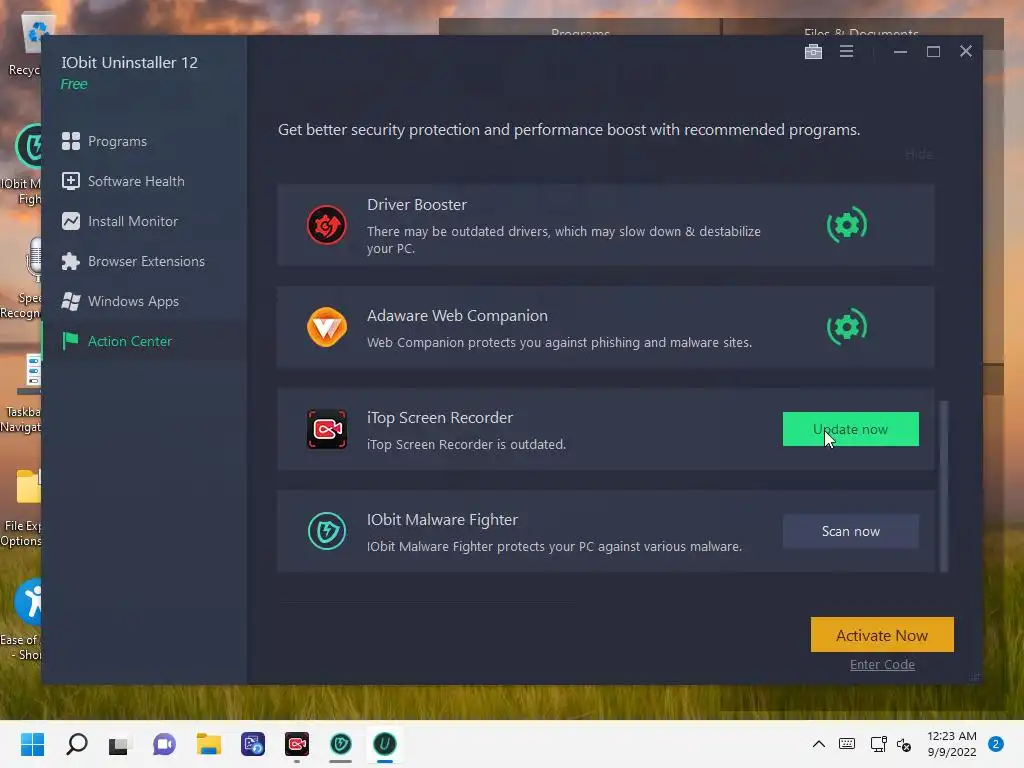
Task: Open the Windows Start menu
Action: [33, 744]
